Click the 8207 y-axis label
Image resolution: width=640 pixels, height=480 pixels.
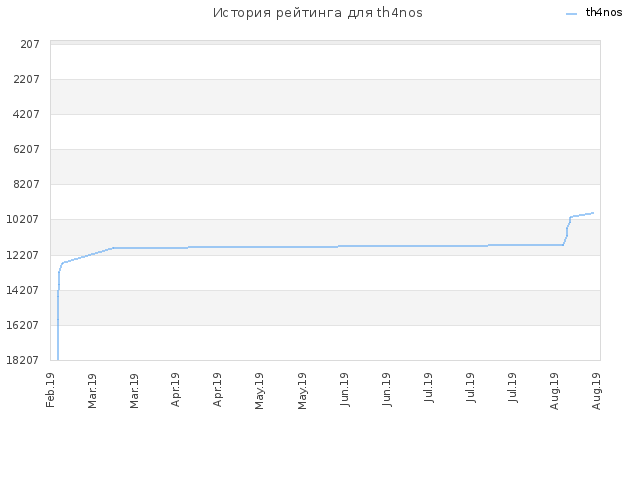click(x=27, y=184)
